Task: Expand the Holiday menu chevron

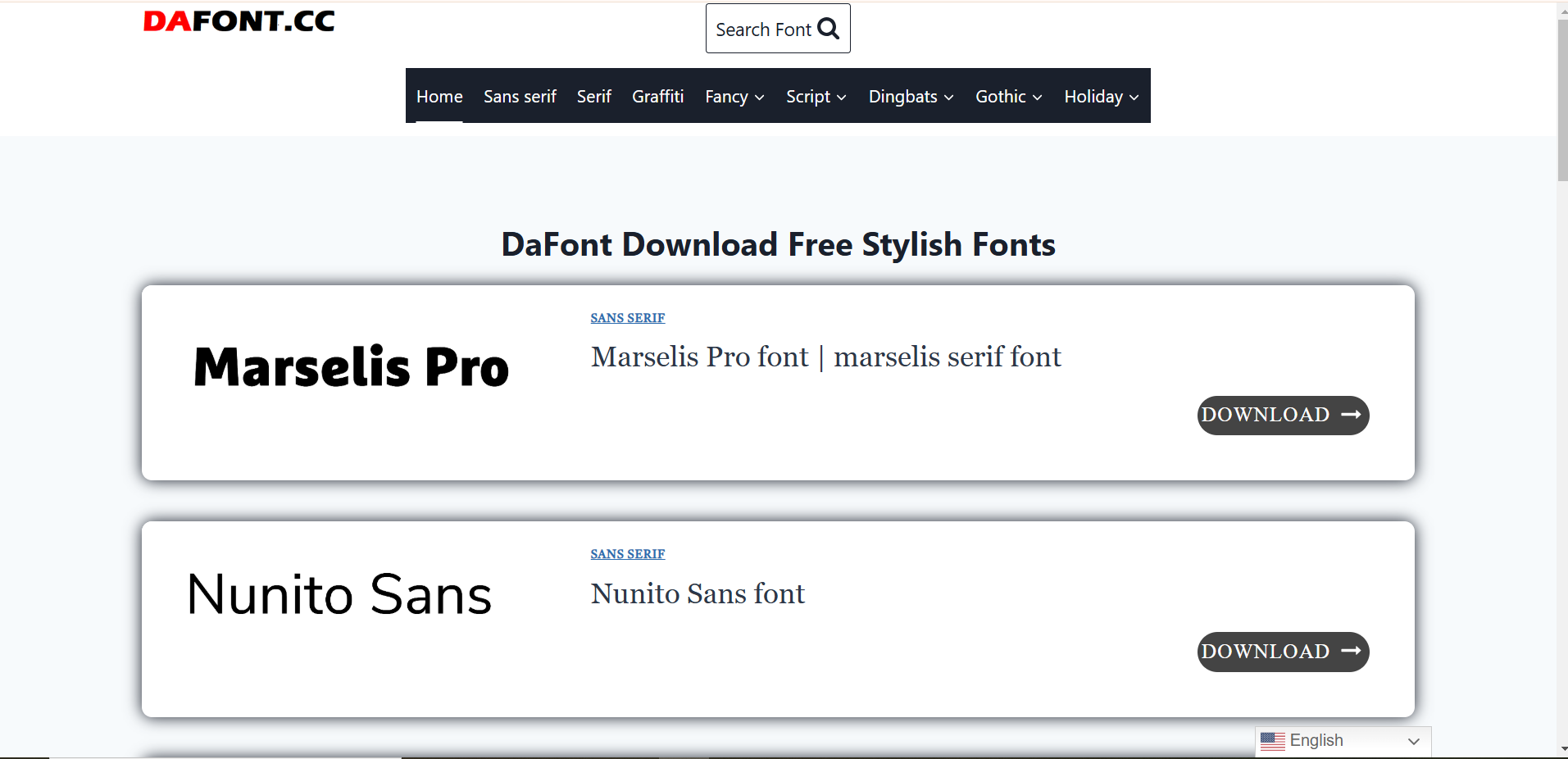Action: point(1134,98)
